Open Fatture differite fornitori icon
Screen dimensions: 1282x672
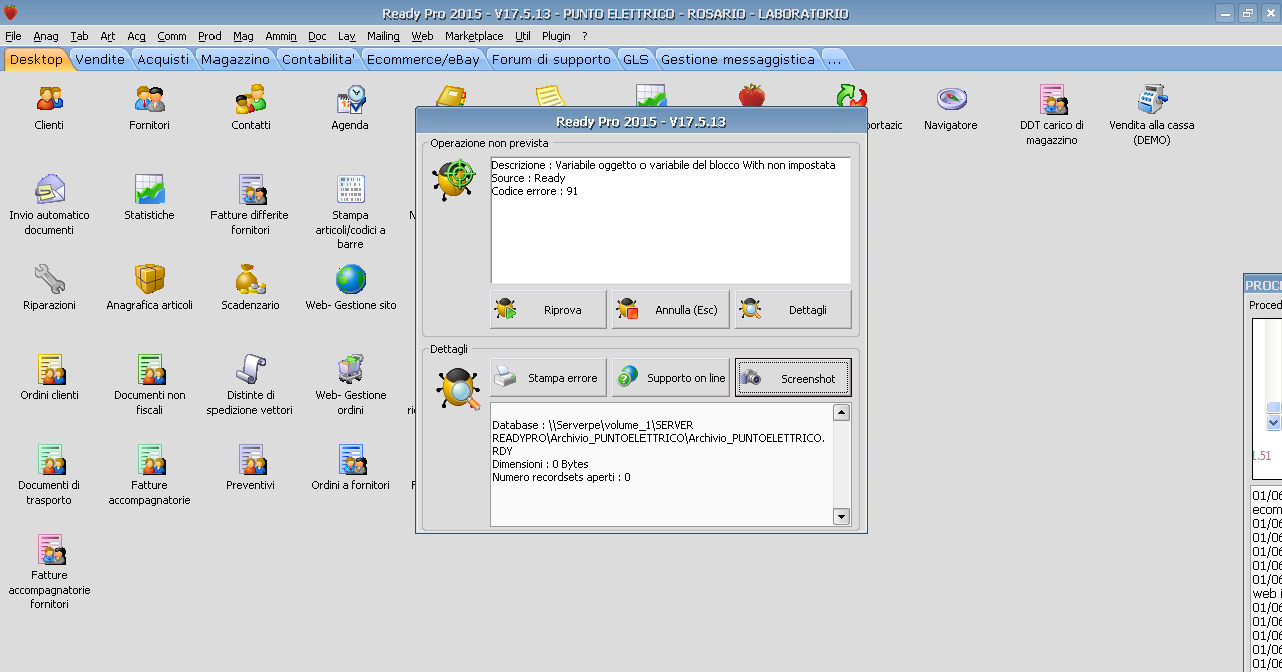tap(251, 190)
